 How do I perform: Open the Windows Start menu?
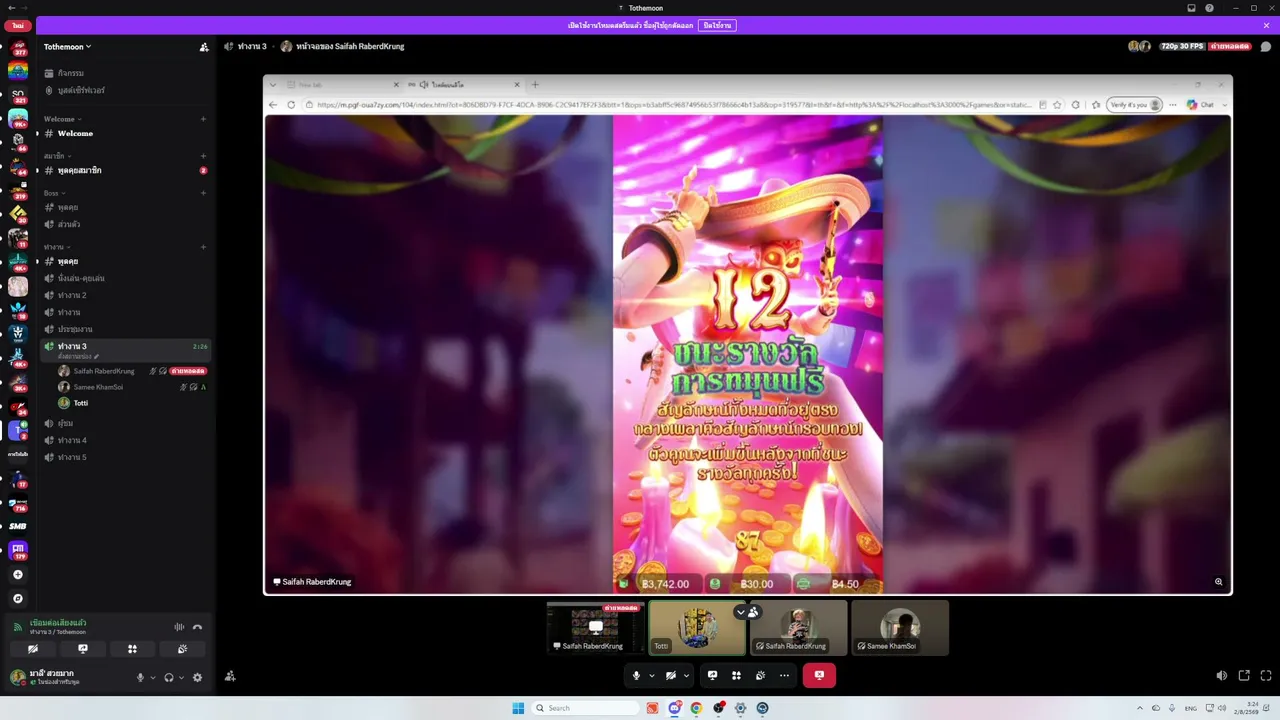pyautogui.click(x=518, y=708)
